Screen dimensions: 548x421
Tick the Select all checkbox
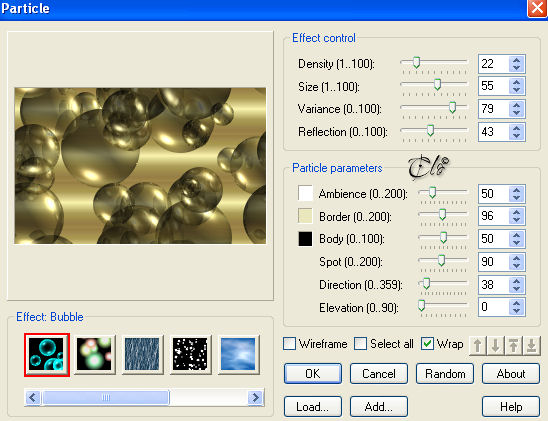click(x=360, y=344)
